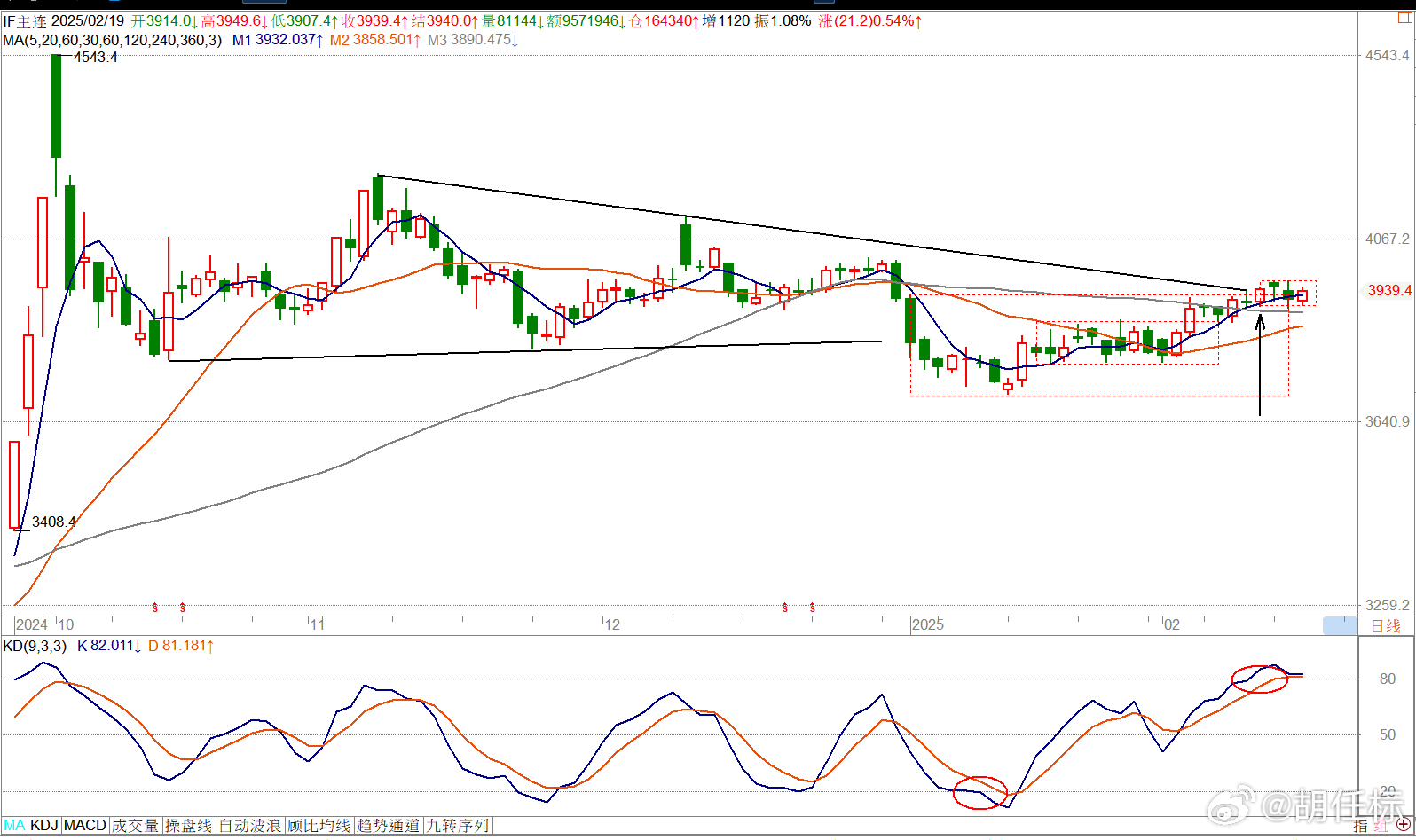Image resolution: width=1416 pixels, height=840 pixels.
Task: Open the MACD indicator tab
Action: pos(85,825)
